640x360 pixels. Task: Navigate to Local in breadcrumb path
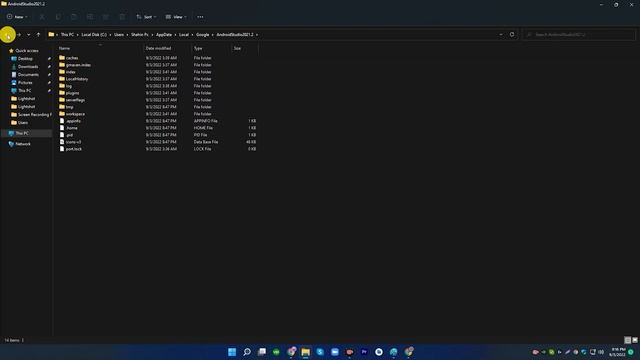coord(184,35)
